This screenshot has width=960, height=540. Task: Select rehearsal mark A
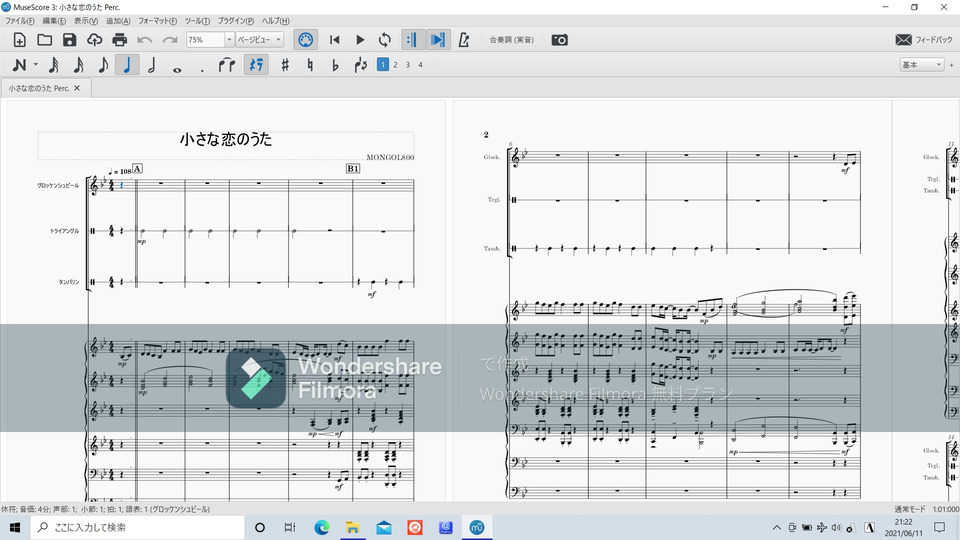pyautogui.click(x=137, y=168)
